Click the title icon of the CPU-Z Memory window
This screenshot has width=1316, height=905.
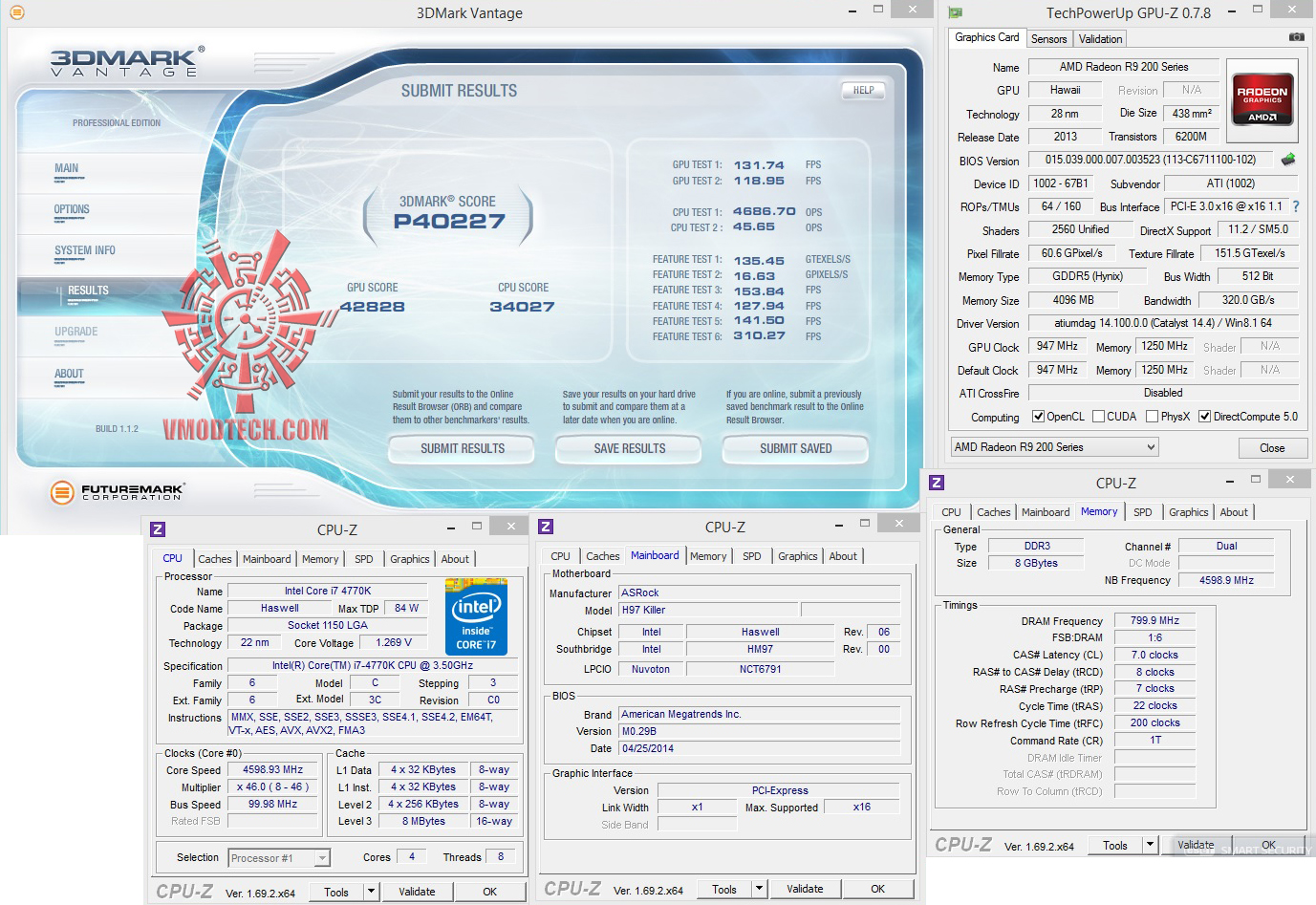(937, 483)
